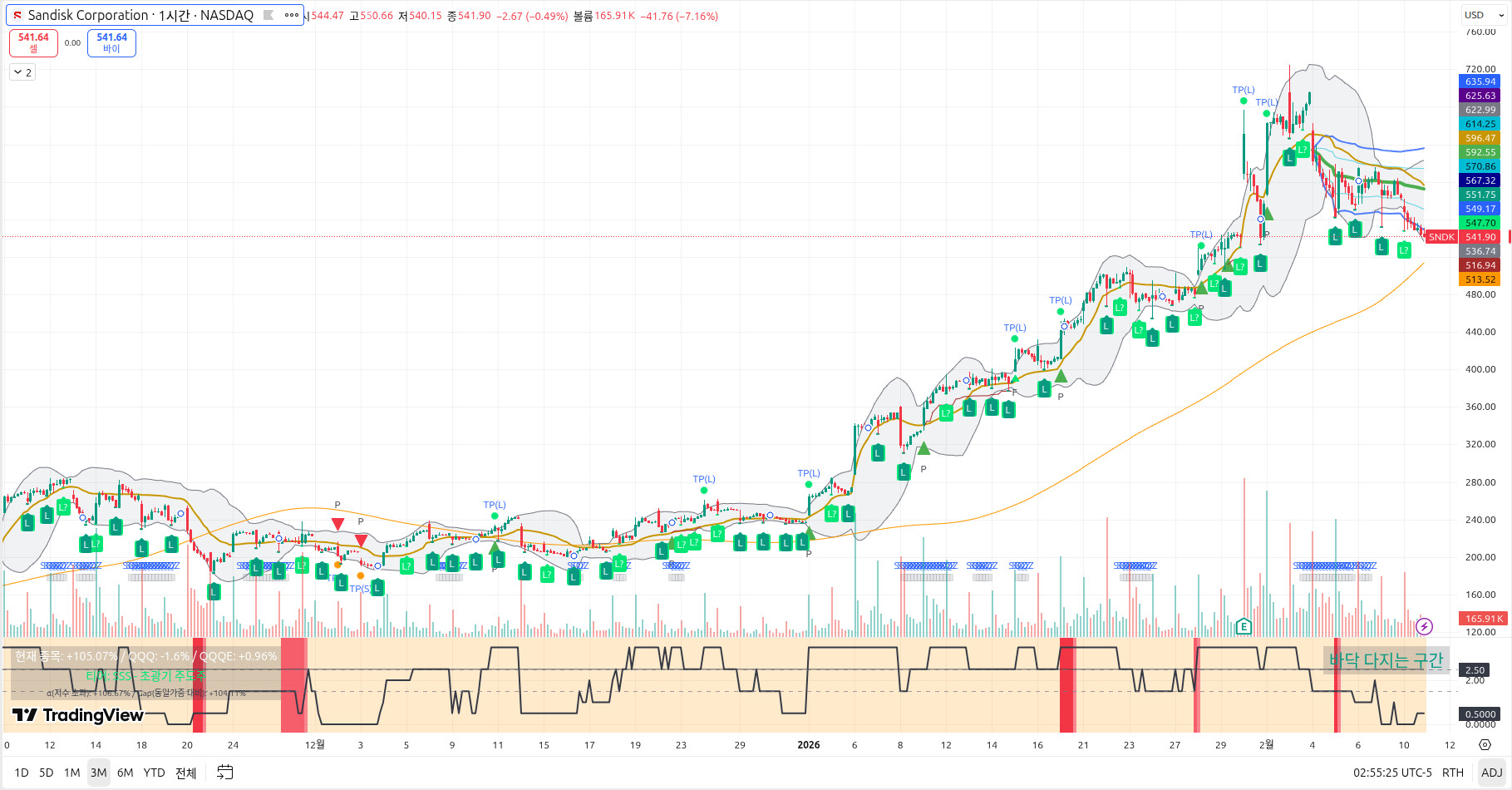Viewport: 1512px width, 790px height.
Task: Select the 전체 (all) time range
Action: pos(186,773)
